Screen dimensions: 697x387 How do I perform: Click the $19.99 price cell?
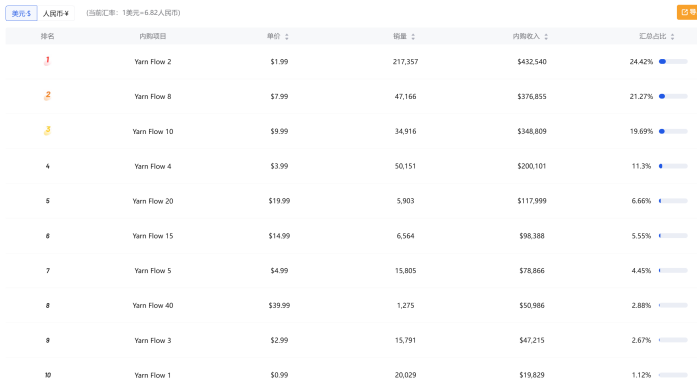279,201
